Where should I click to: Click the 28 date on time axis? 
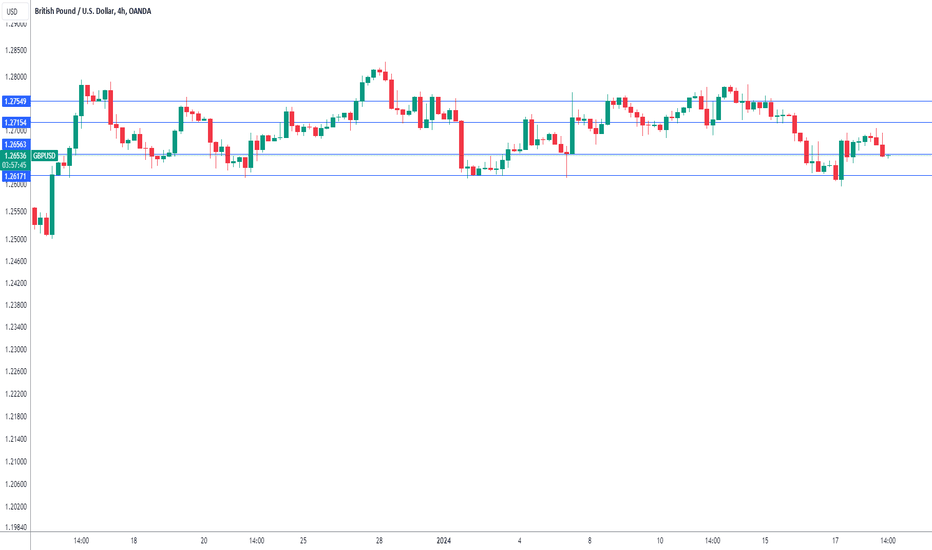[379, 540]
